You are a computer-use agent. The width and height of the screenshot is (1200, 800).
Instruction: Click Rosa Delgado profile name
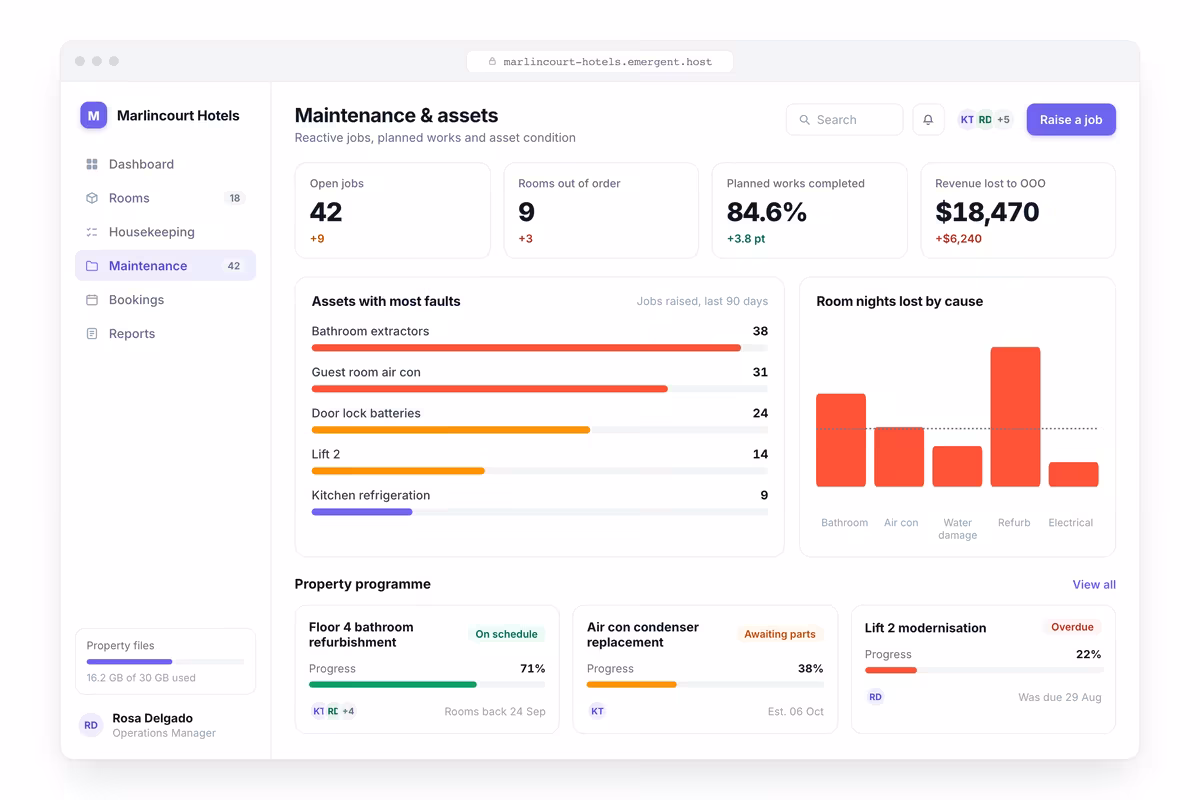(153, 718)
